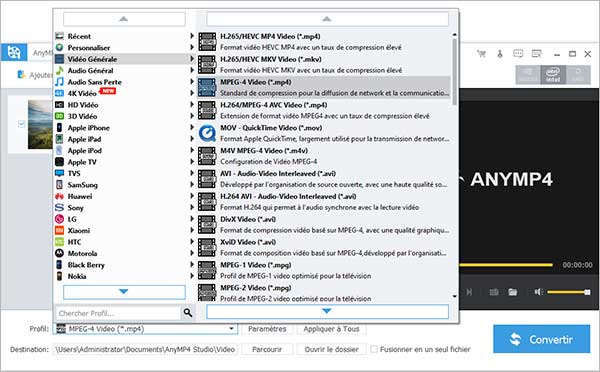Click the format list vertical scrollbar
600x372 pixels.
click(x=454, y=71)
